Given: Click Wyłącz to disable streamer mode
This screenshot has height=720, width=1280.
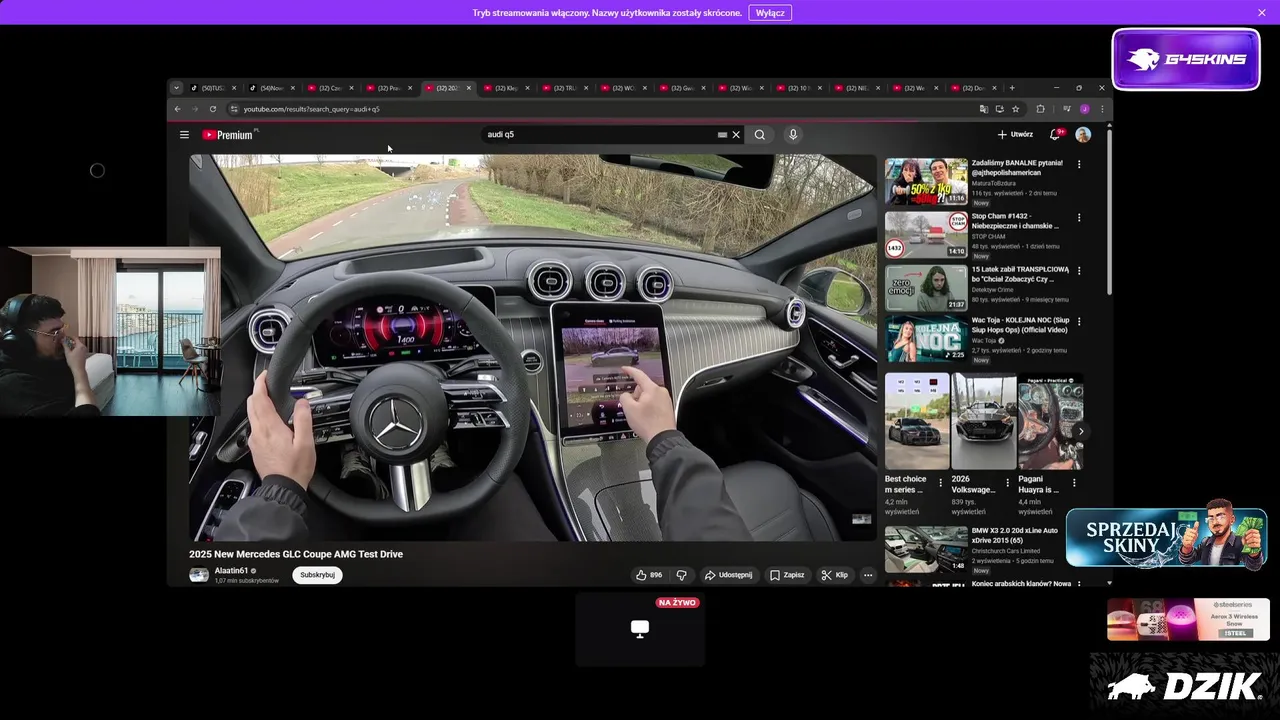Looking at the screenshot, I should 770,13.
